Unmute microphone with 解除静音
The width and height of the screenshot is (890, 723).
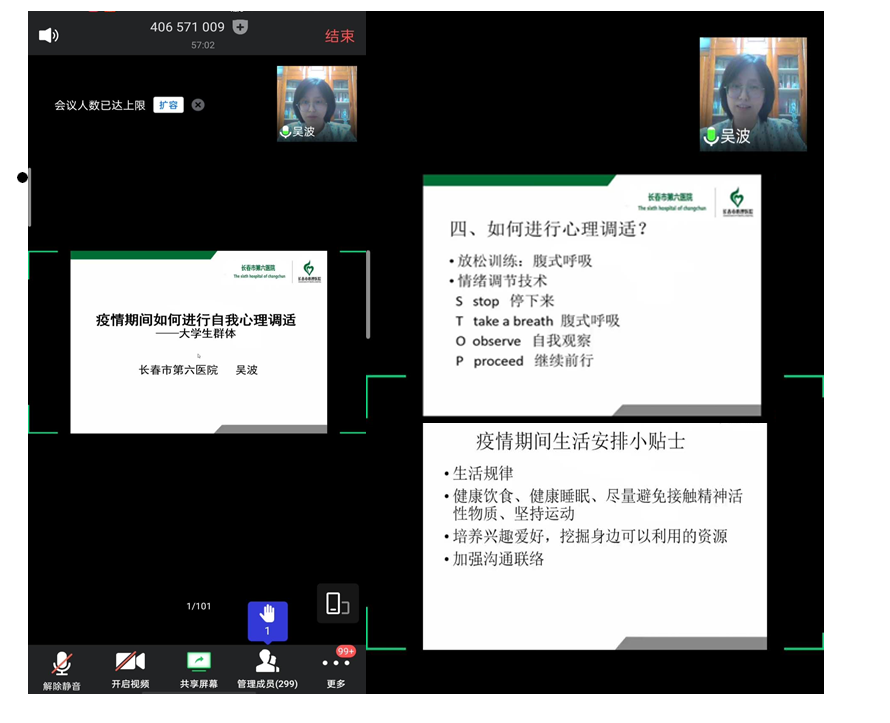[61, 669]
